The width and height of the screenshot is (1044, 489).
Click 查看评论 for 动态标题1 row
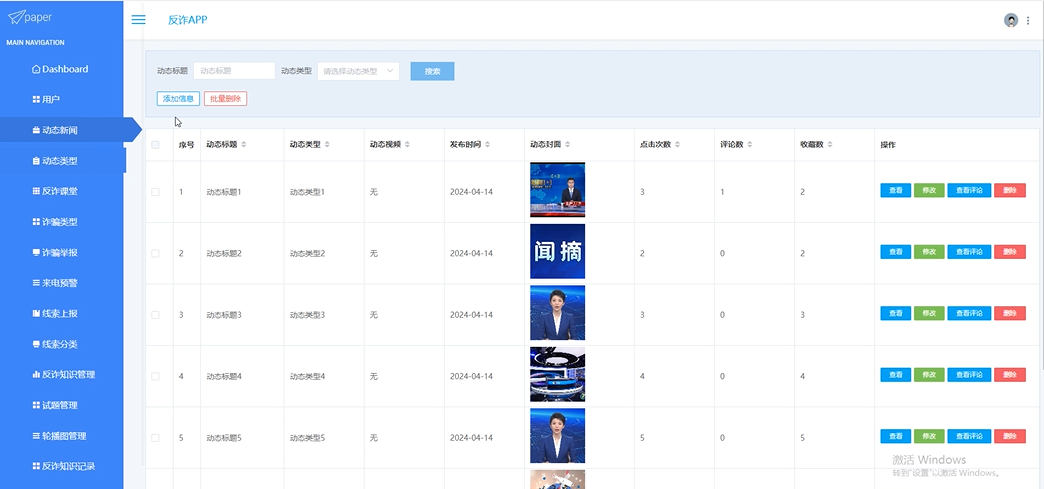pyautogui.click(x=969, y=191)
